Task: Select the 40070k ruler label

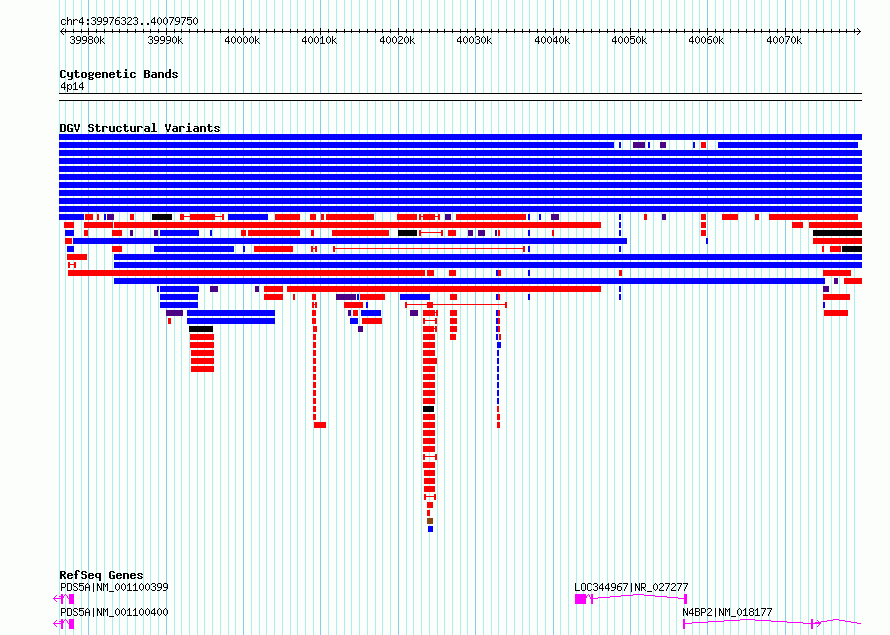Action: tap(784, 41)
